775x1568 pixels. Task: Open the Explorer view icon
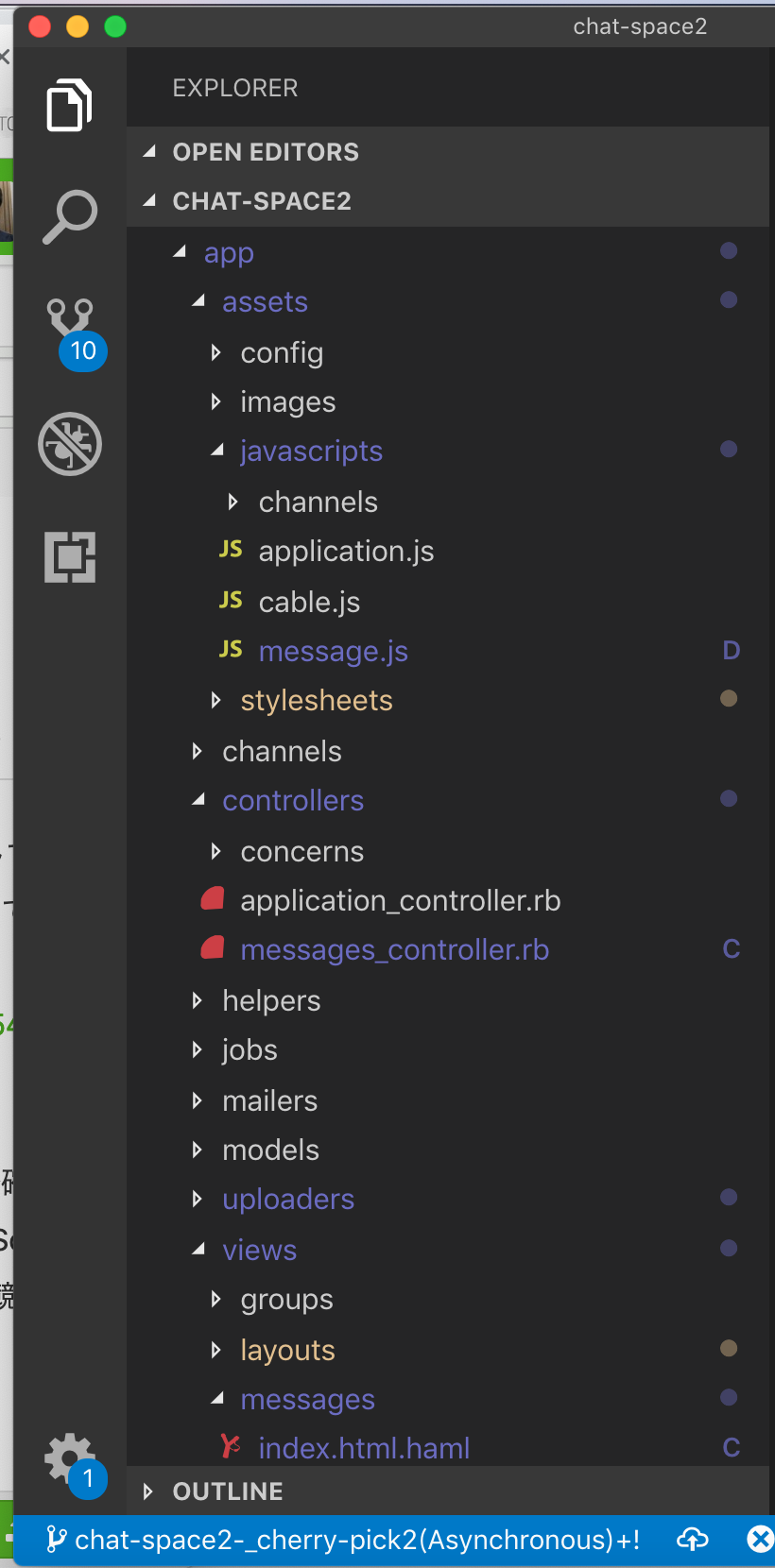[69, 105]
